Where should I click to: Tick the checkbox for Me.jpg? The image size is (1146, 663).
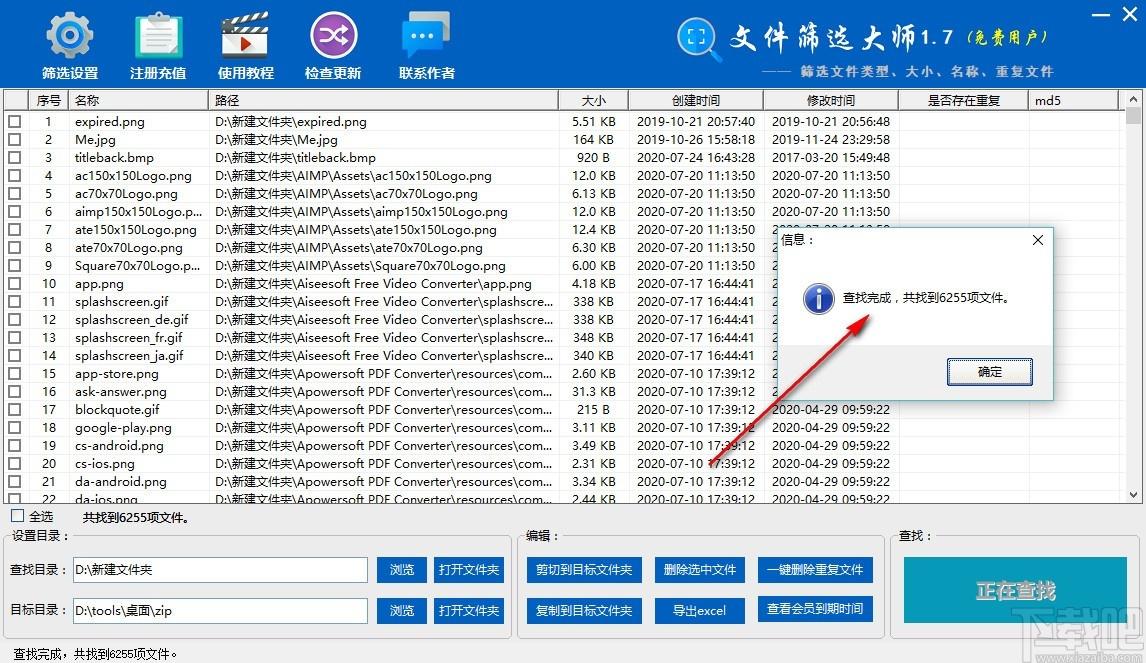point(15,140)
